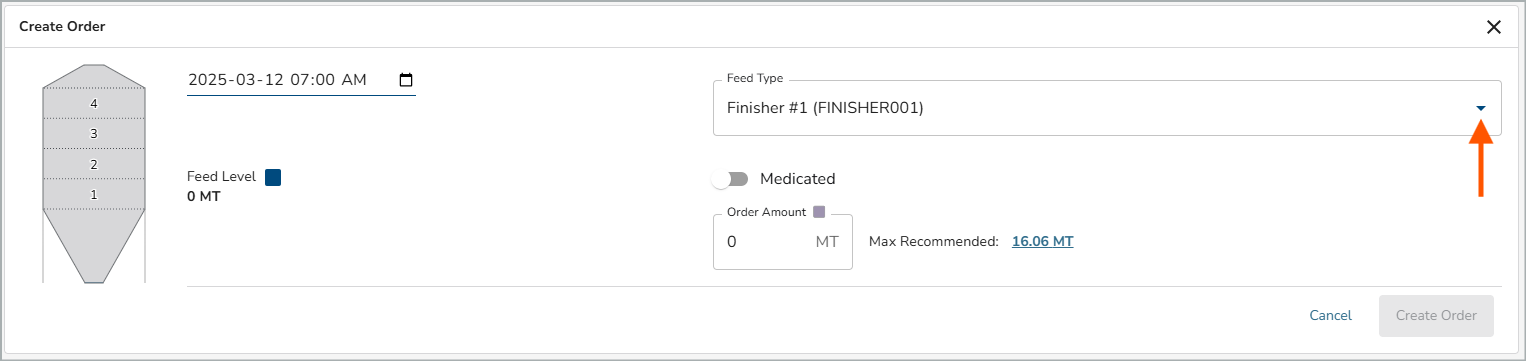Click the silo roof top graphic
This screenshot has width=1526, height=361.
(x=94, y=77)
